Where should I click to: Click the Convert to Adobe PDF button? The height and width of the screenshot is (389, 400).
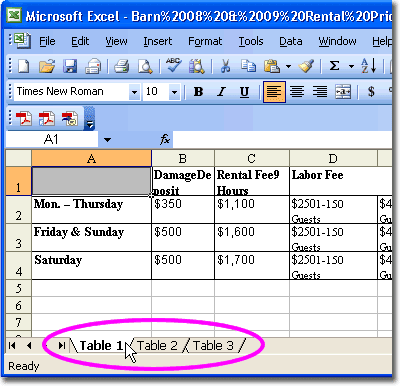click(x=24, y=118)
